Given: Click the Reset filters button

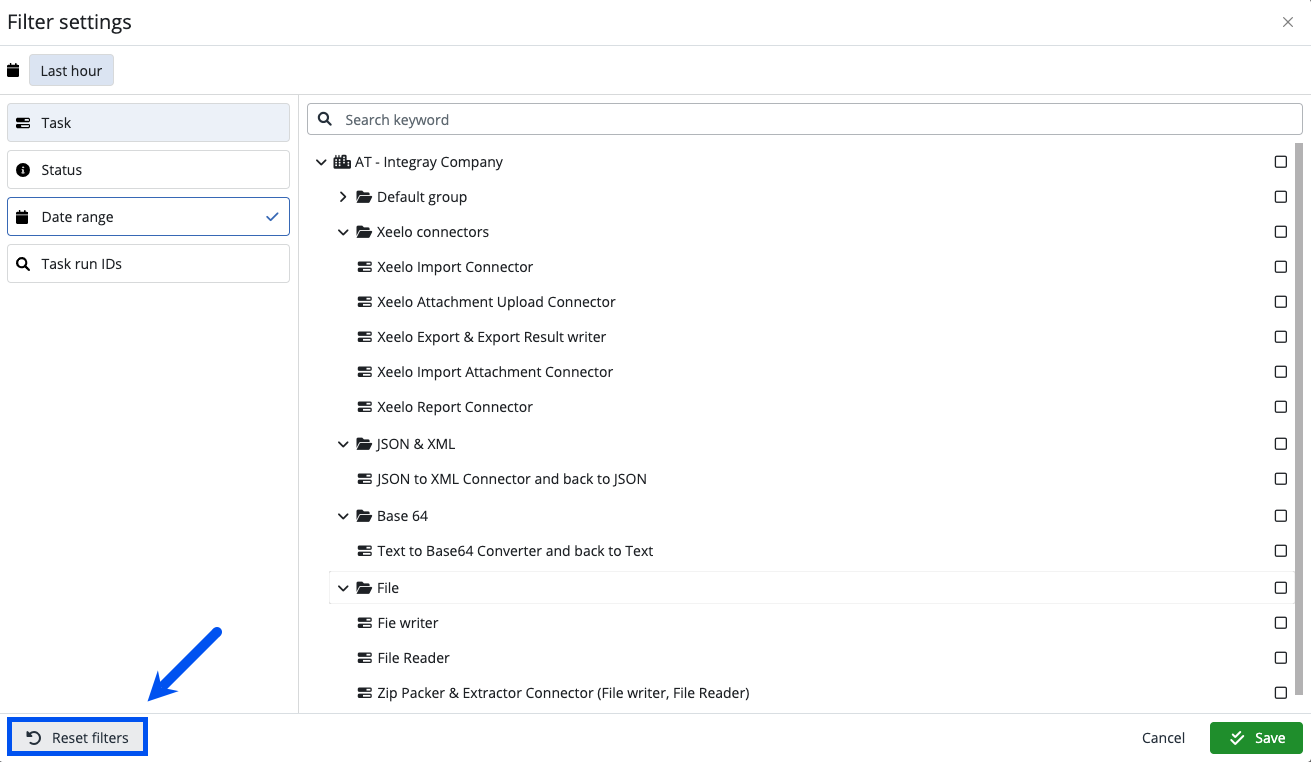Looking at the screenshot, I should (77, 737).
